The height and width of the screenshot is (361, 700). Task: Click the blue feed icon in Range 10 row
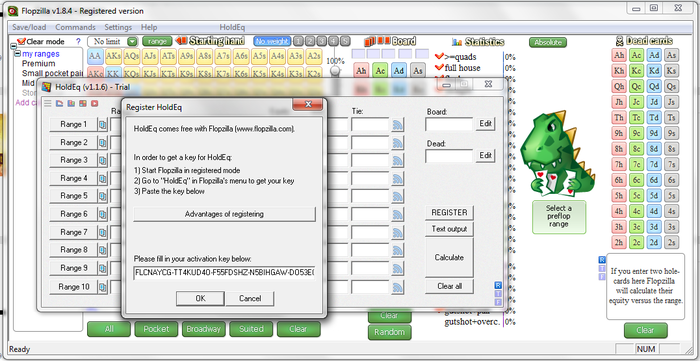coord(397,287)
